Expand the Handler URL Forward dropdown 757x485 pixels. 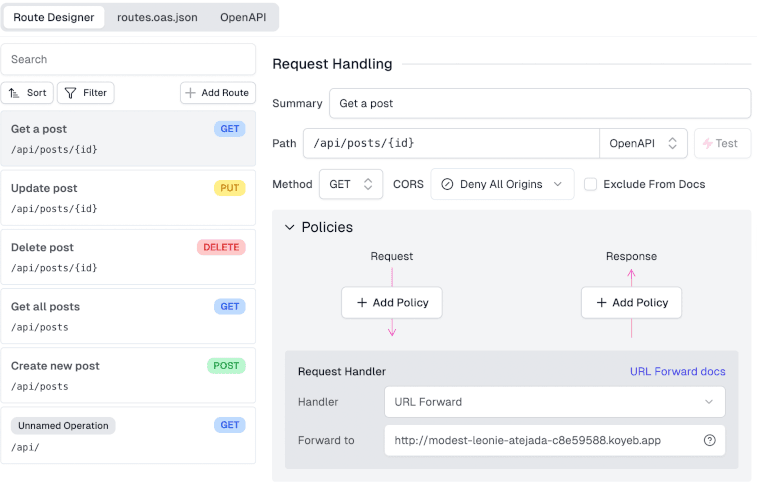(554, 402)
